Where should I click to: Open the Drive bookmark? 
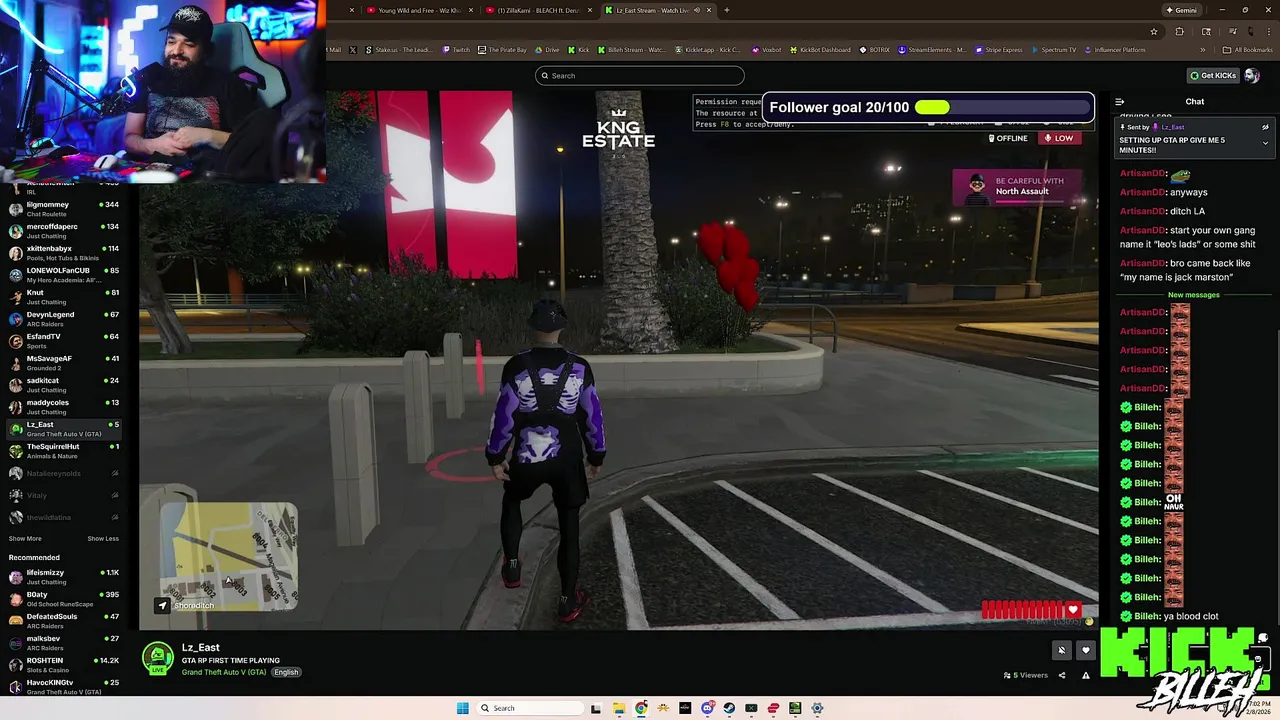[547, 50]
